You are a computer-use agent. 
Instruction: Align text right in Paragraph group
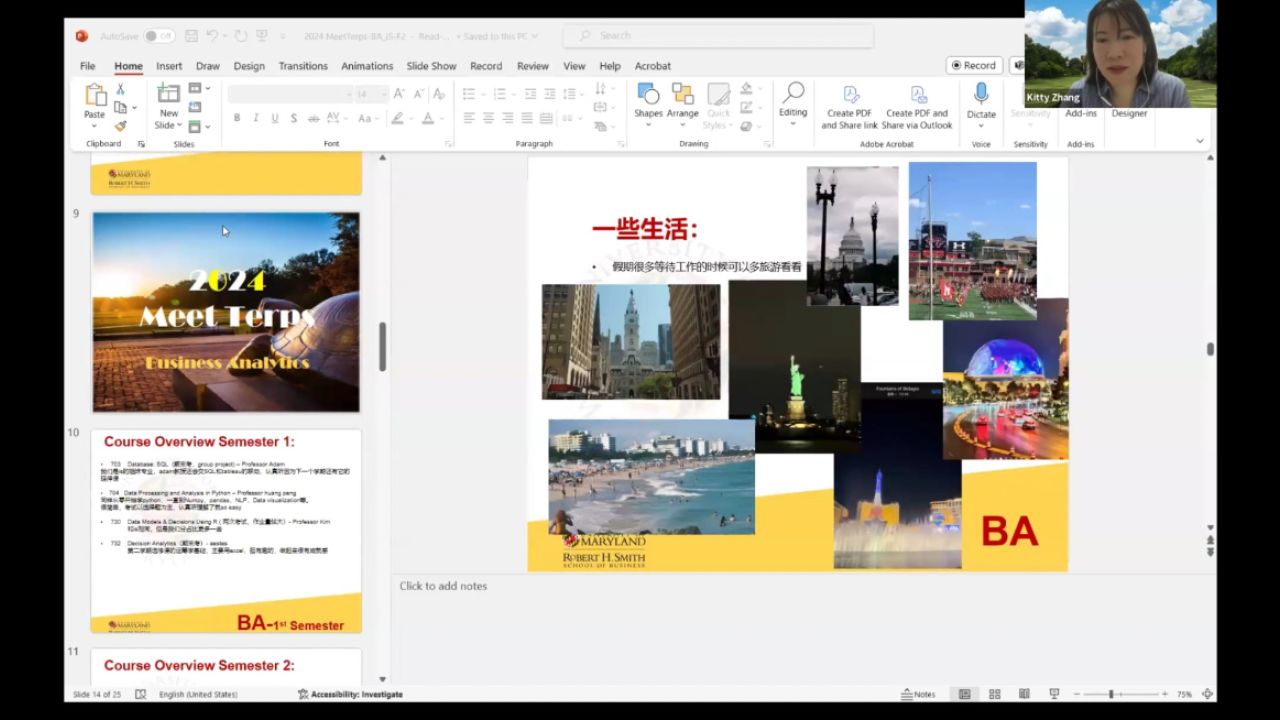[x=507, y=118]
